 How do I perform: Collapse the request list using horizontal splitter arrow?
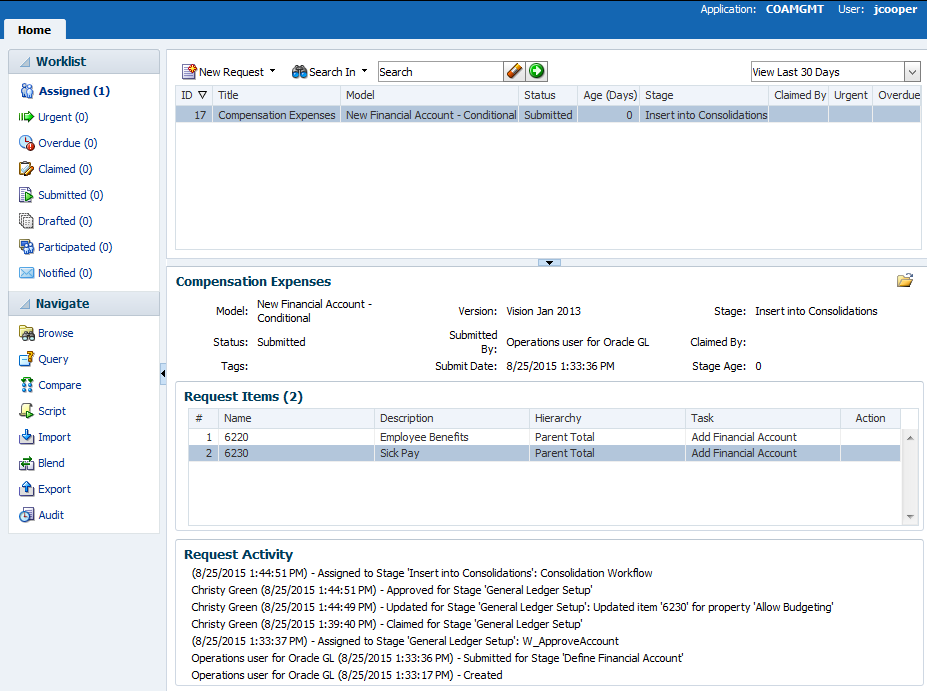(549, 262)
